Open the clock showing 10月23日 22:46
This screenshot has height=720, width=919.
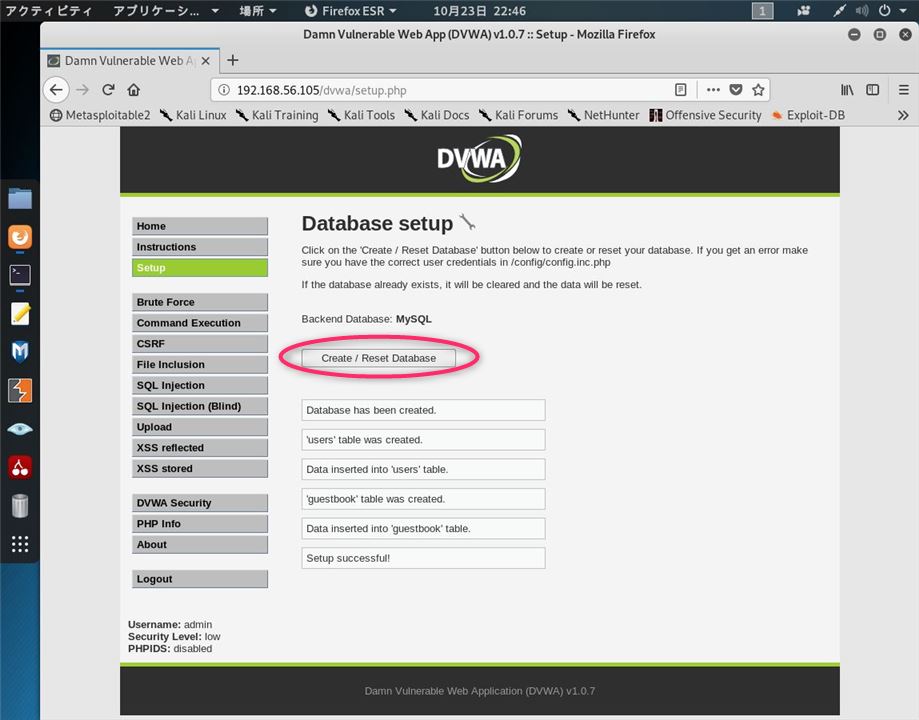point(479,11)
